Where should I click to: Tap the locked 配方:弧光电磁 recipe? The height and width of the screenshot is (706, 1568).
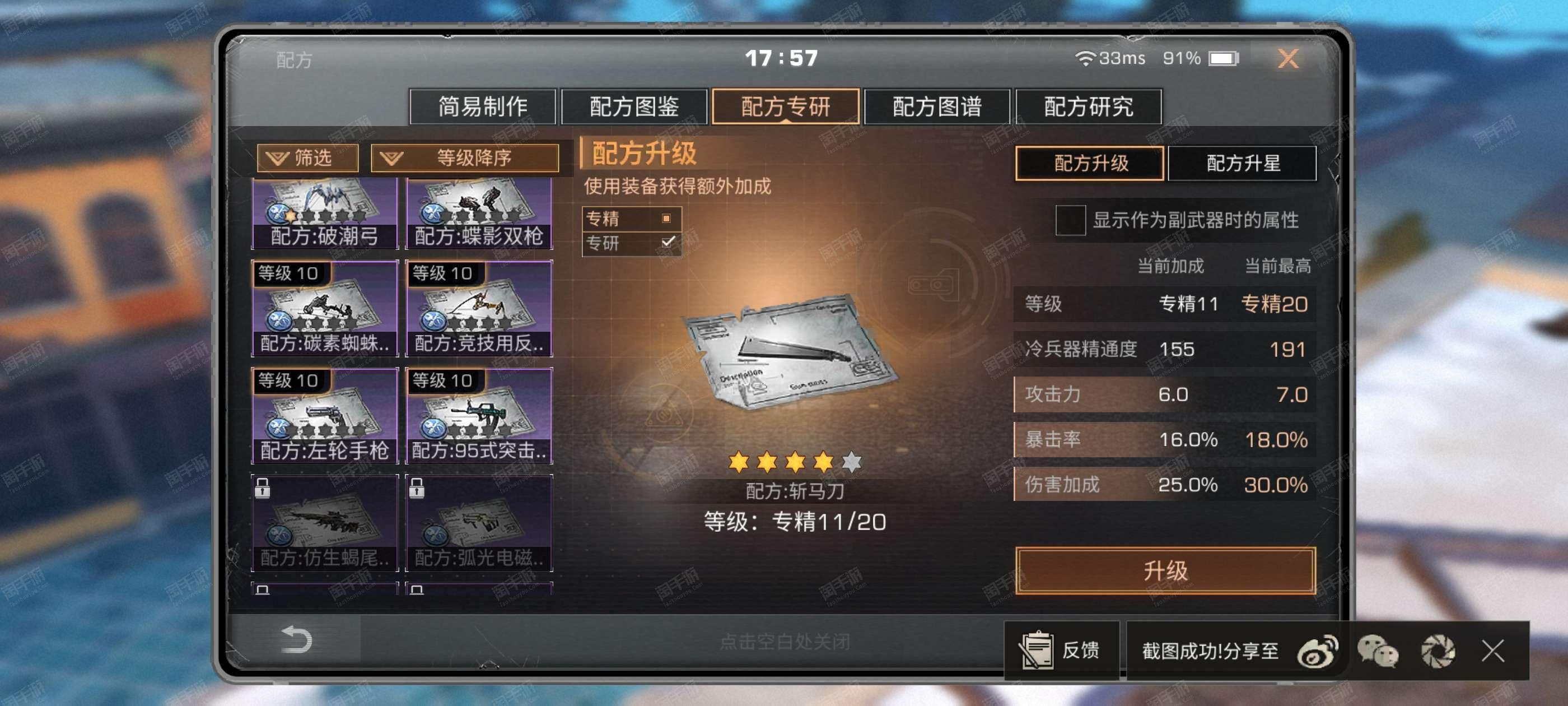[479, 523]
